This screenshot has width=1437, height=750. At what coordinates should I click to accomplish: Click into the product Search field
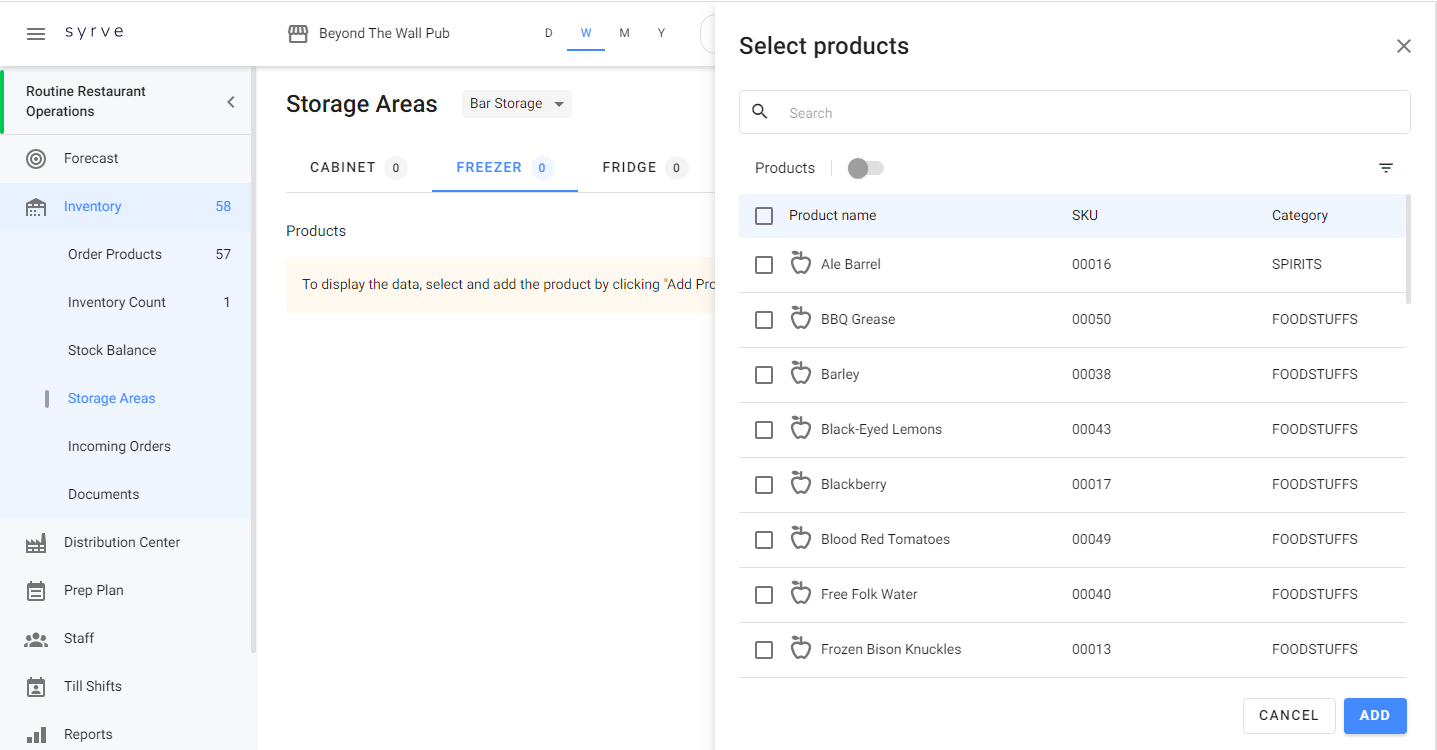(1090, 113)
